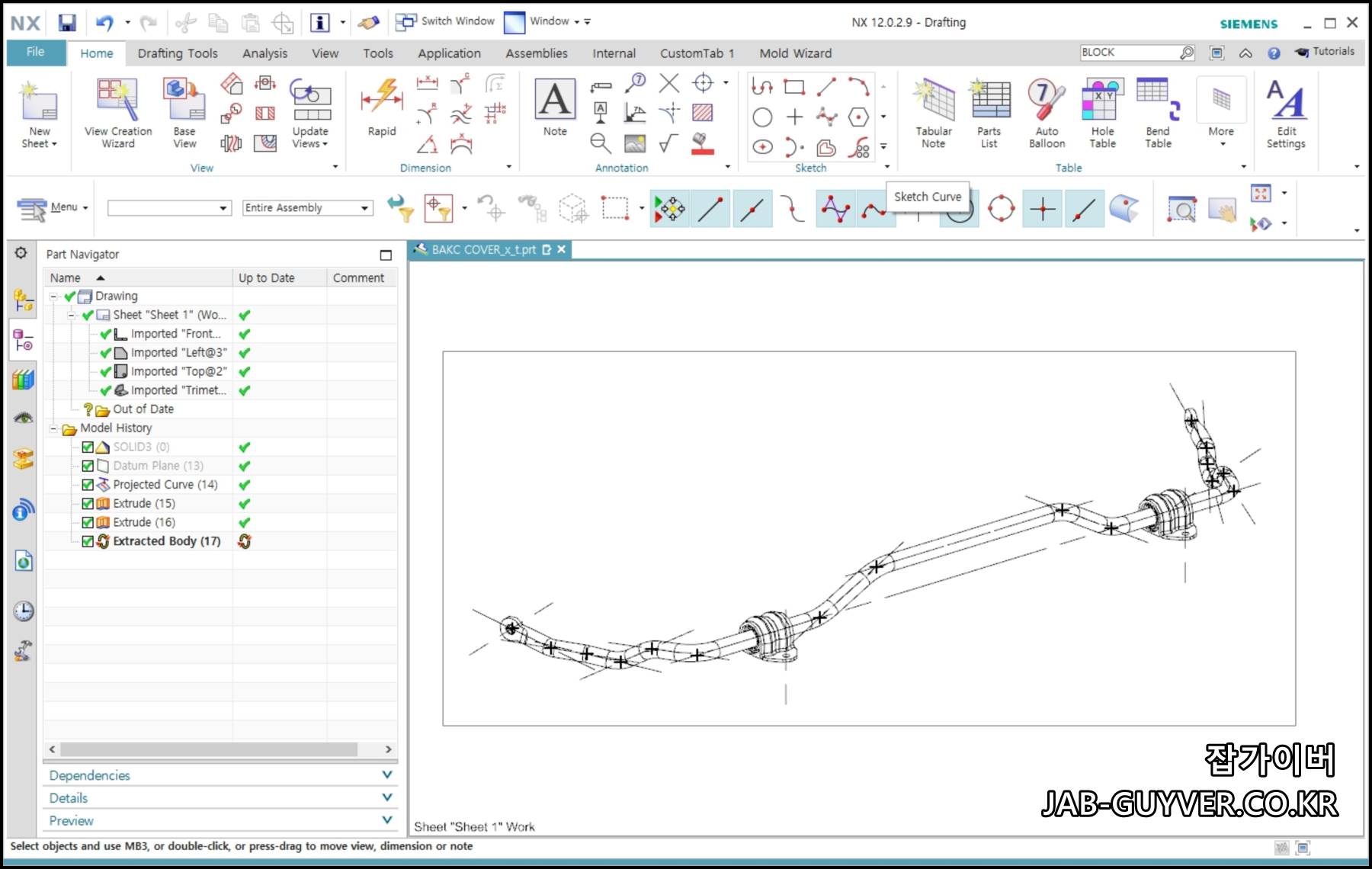Click the Rectangle sketch tool
This screenshot has width=1372, height=869.
pos(794,86)
